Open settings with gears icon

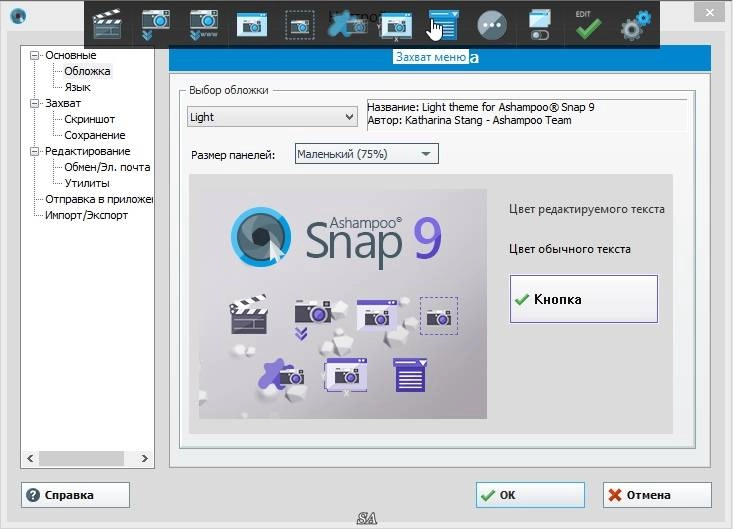pos(636,25)
